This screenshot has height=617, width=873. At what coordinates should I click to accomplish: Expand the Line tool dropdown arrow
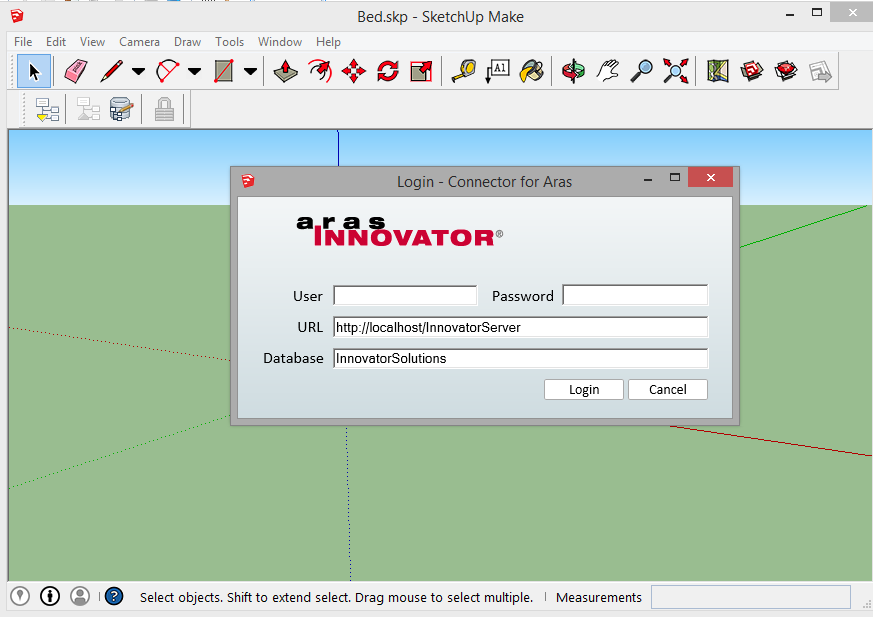point(138,71)
